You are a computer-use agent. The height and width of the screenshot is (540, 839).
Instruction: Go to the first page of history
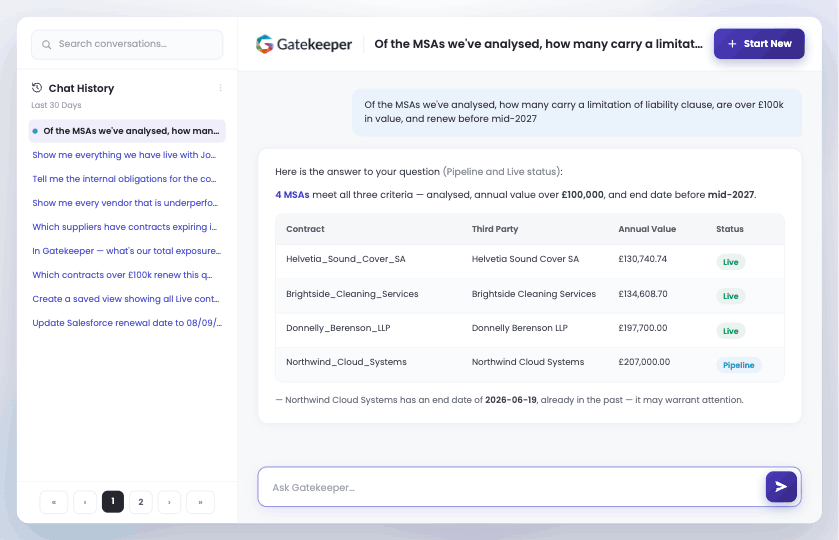[54, 502]
